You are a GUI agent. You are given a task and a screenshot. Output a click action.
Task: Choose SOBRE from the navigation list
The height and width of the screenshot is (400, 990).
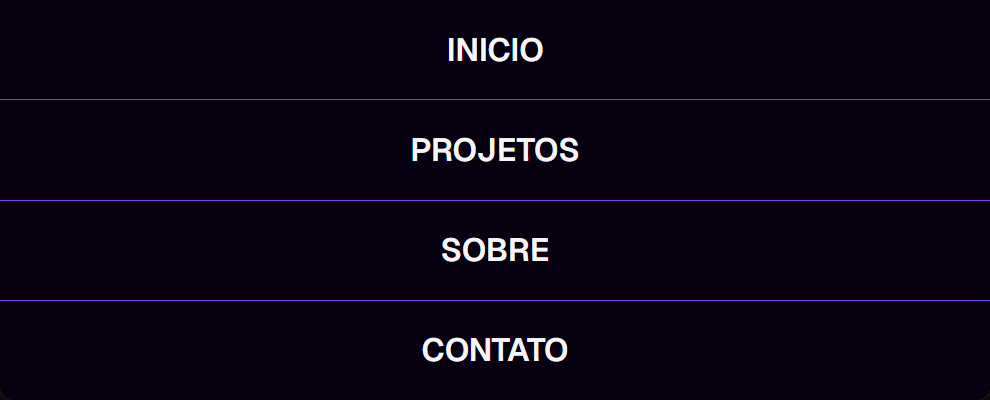click(495, 250)
